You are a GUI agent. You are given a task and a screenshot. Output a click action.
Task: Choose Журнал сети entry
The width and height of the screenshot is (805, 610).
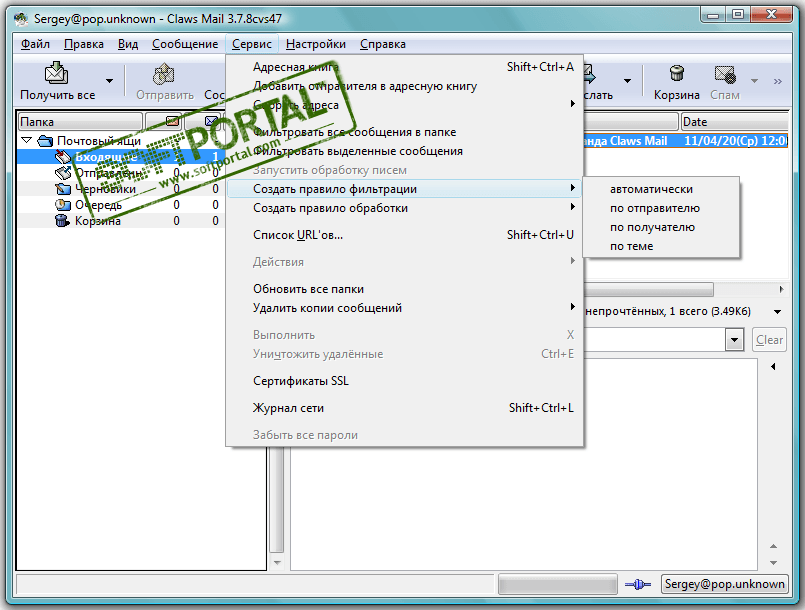[x=405, y=408]
